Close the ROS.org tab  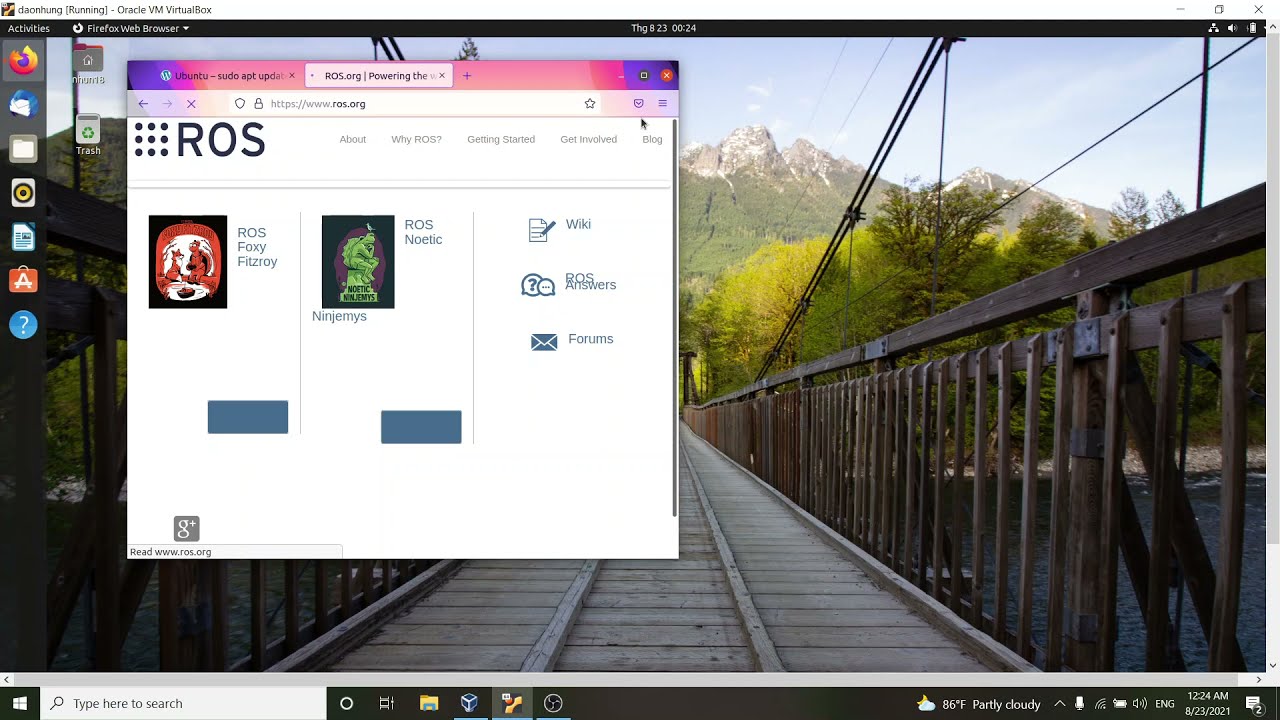coord(441,75)
